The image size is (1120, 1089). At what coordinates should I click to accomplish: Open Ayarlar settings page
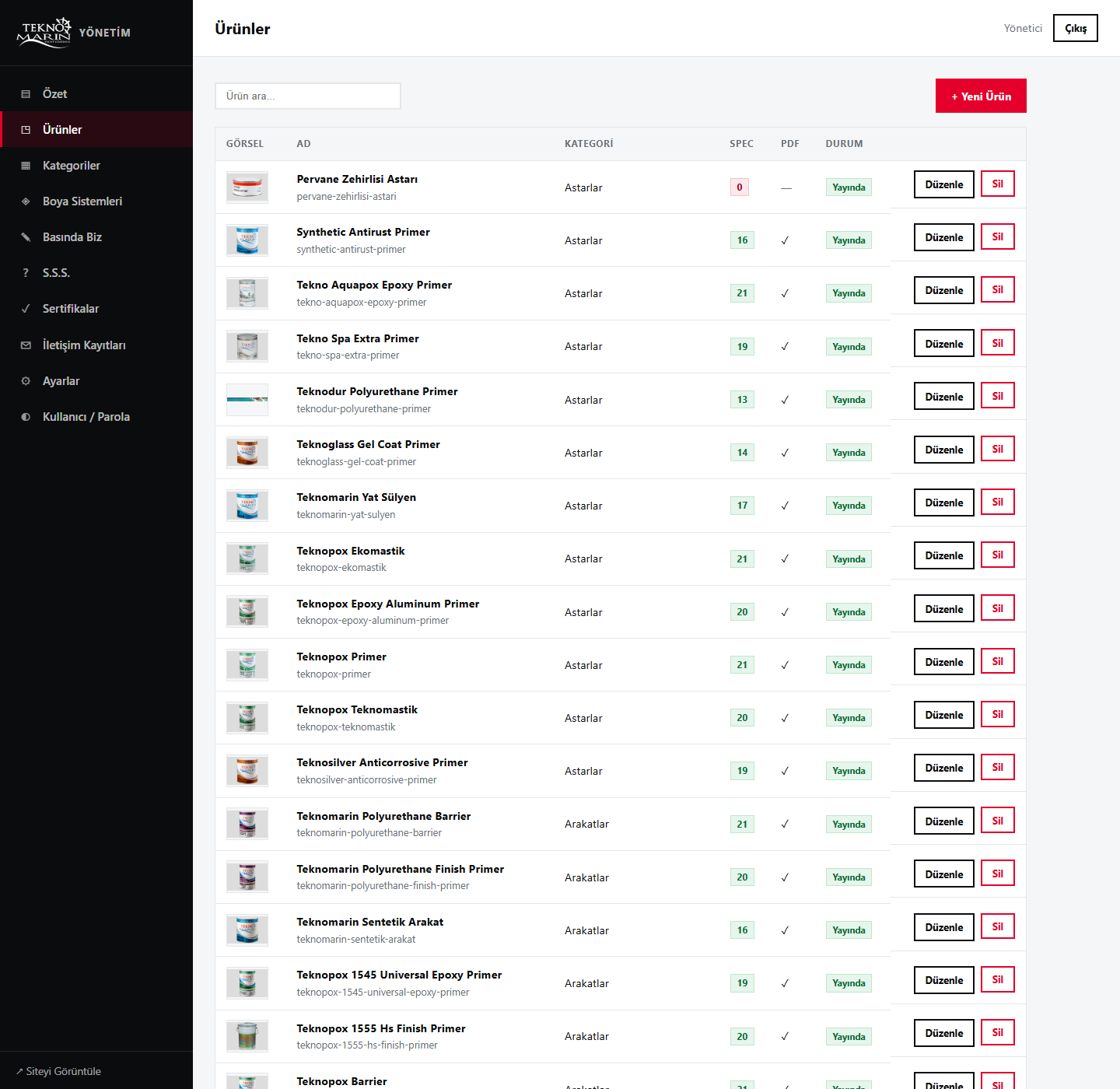pyautogui.click(x=96, y=381)
